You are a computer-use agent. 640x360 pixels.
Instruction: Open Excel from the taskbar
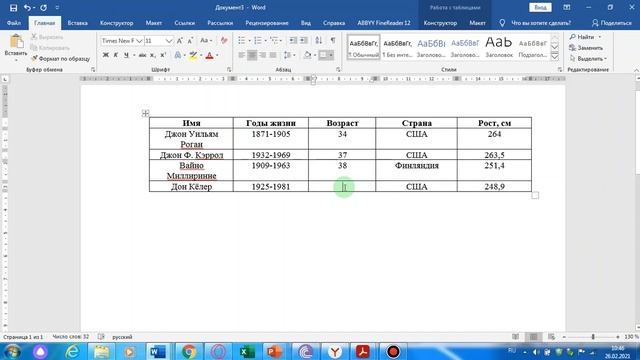tap(247, 351)
